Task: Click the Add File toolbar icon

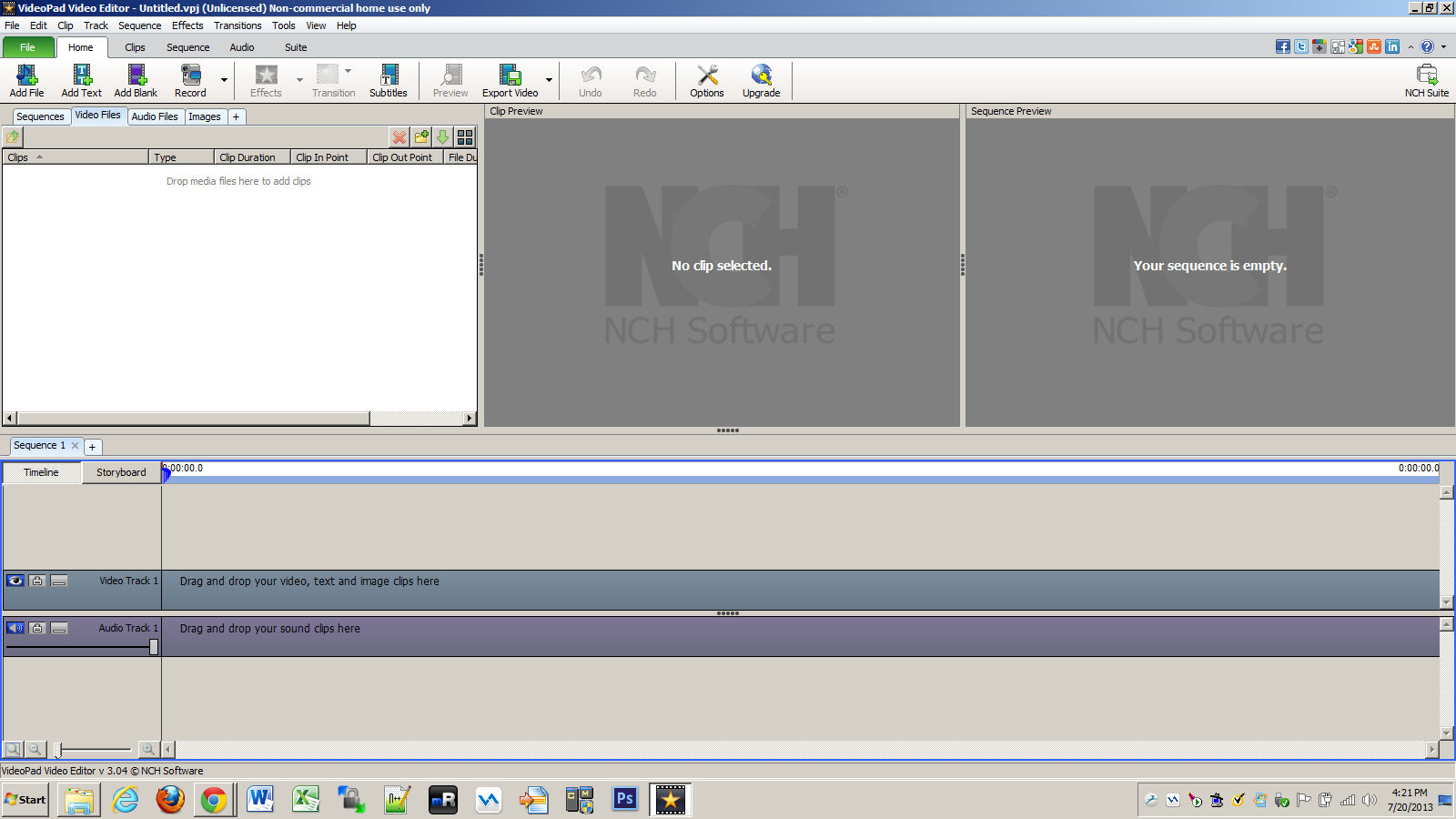Action: [x=26, y=80]
